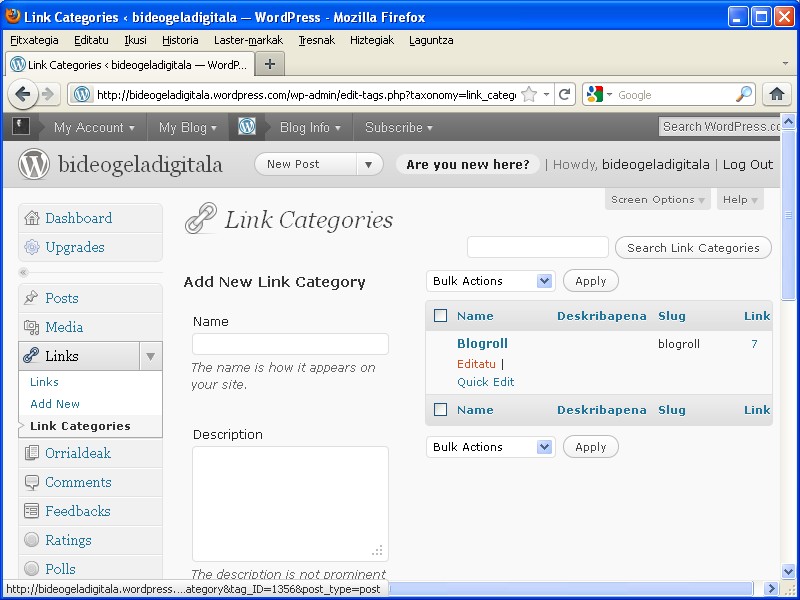Click the Search Link Categories button

pyautogui.click(x=693, y=248)
